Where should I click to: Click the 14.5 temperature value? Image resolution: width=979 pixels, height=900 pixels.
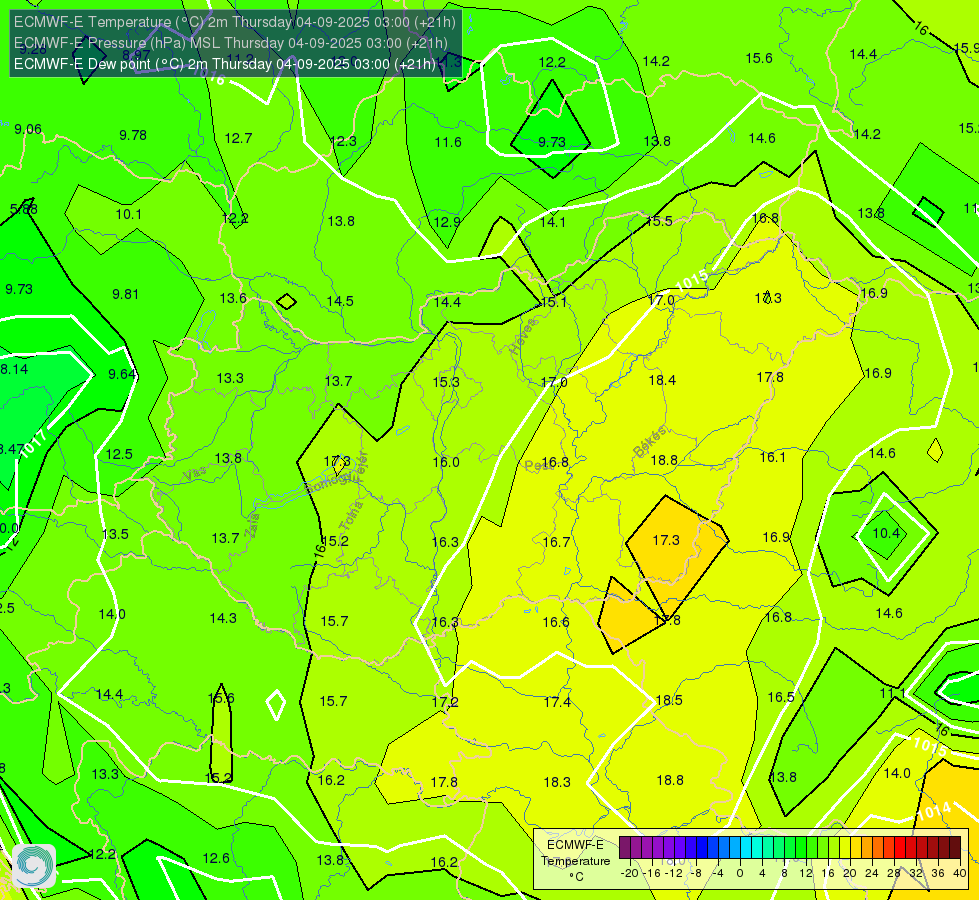tap(340, 301)
